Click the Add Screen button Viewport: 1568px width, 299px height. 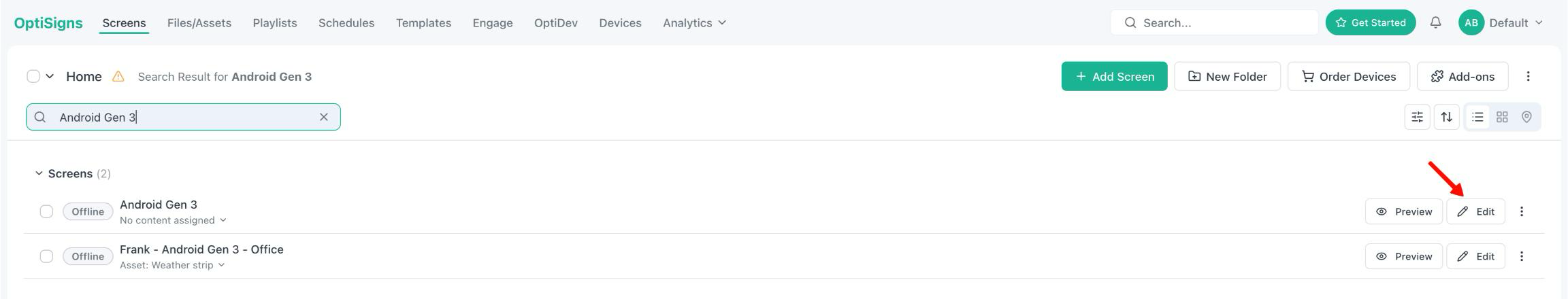pos(1114,76)
